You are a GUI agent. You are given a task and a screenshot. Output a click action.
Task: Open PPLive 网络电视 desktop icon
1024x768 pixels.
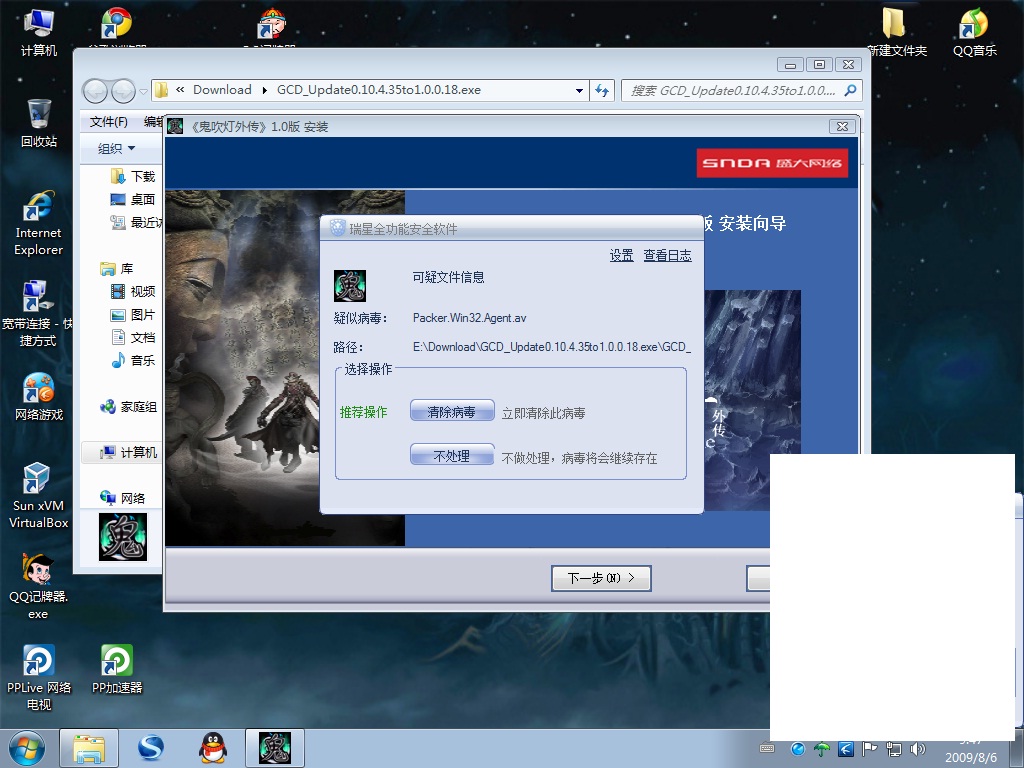tap(39, 677)
